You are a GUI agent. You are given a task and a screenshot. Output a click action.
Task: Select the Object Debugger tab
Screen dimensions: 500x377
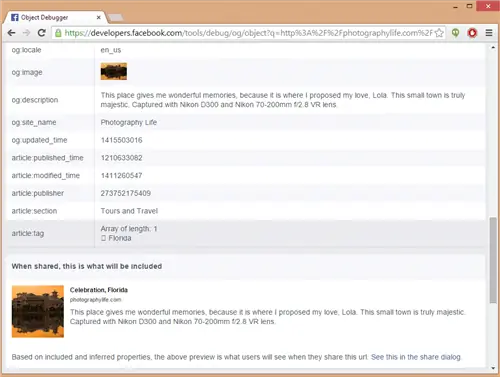tap(55, 17)
